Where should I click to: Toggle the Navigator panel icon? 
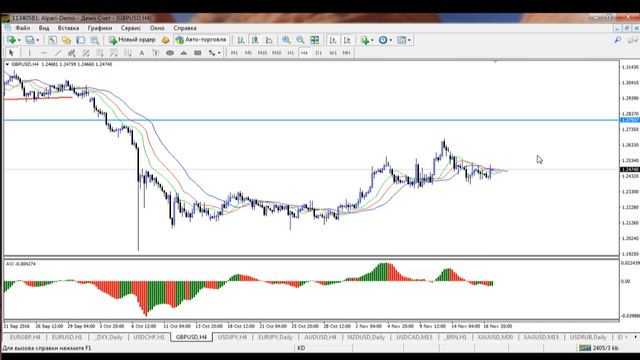click(80, 40)
